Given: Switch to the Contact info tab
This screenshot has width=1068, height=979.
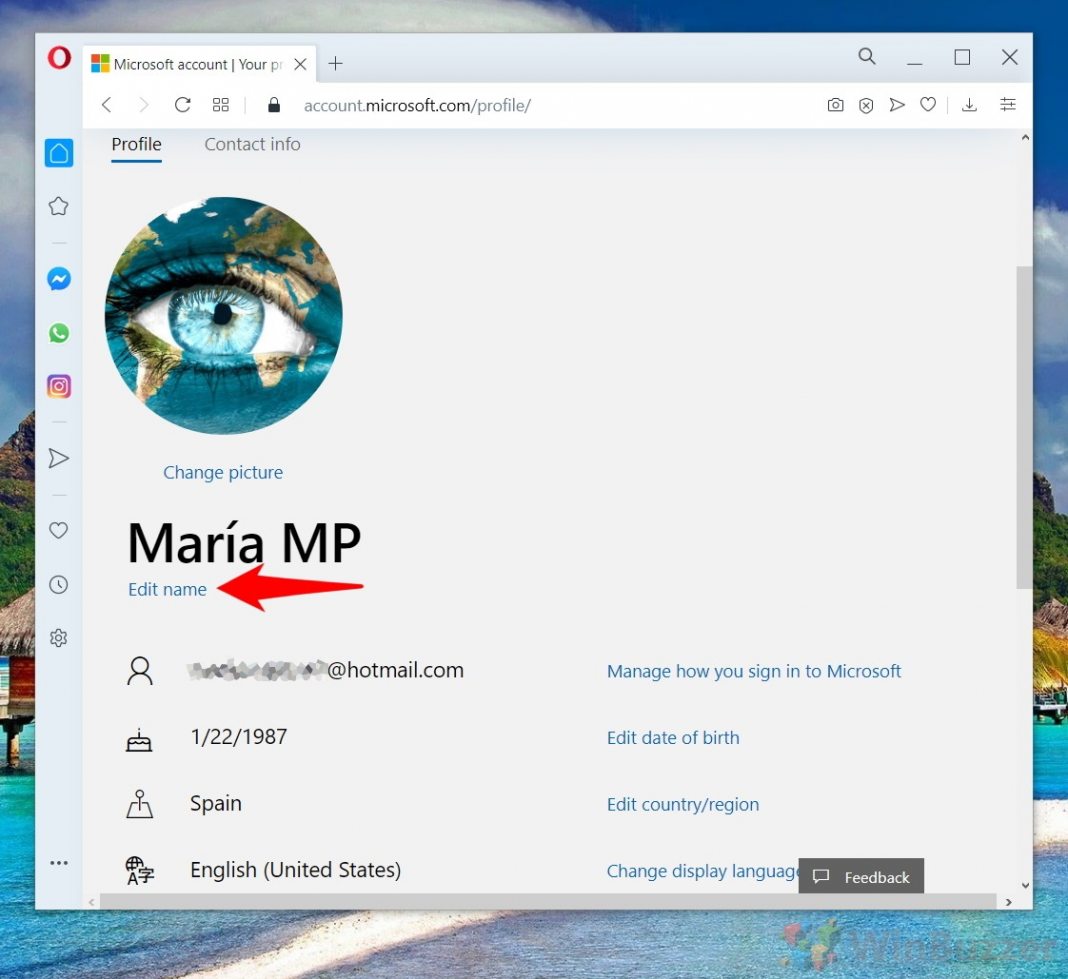Looking at the screenshot, I should click(x=252, y=144).
